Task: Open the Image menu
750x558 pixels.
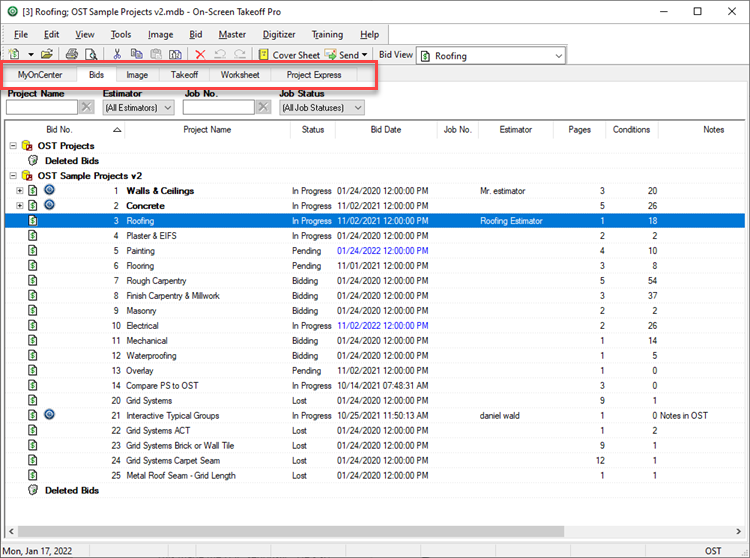Action: (x=160, y=34)
